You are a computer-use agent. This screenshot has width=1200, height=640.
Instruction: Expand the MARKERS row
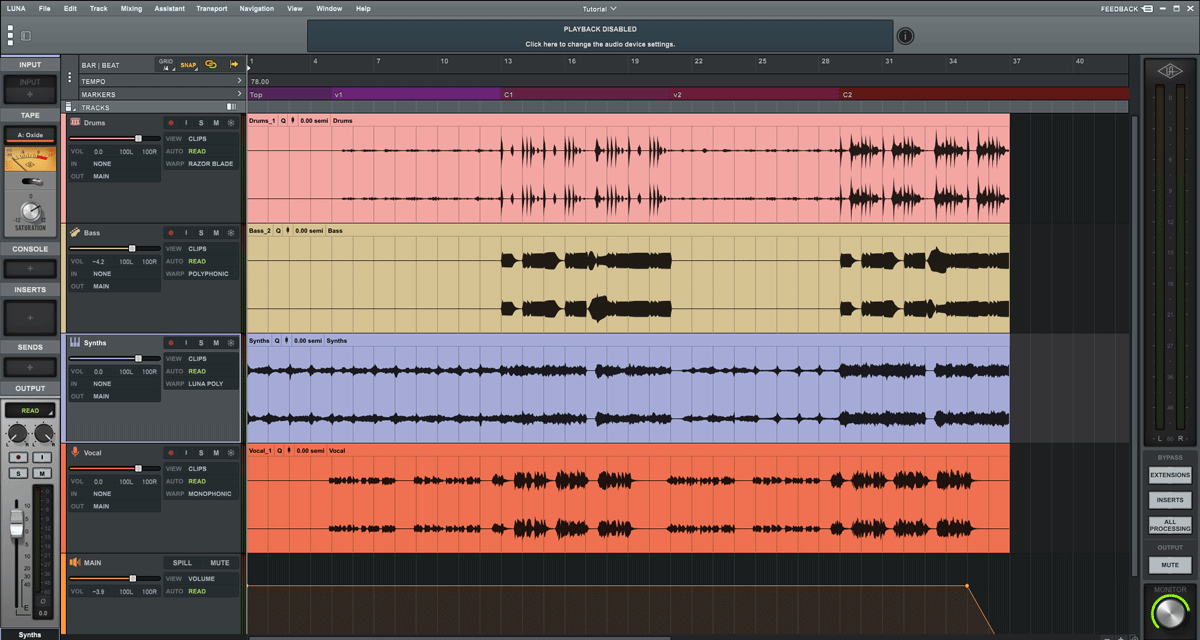point(239,95)
